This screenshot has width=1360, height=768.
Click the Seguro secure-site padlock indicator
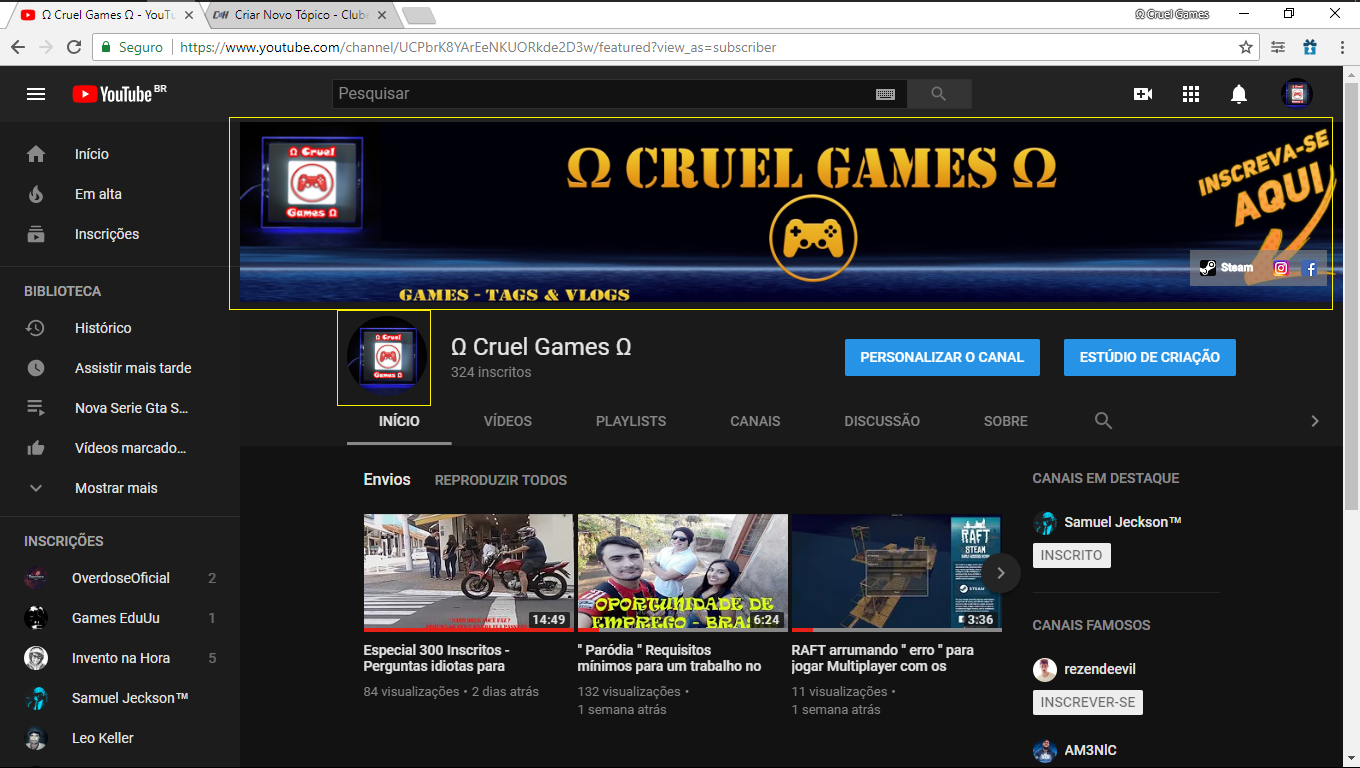point(132,47)
